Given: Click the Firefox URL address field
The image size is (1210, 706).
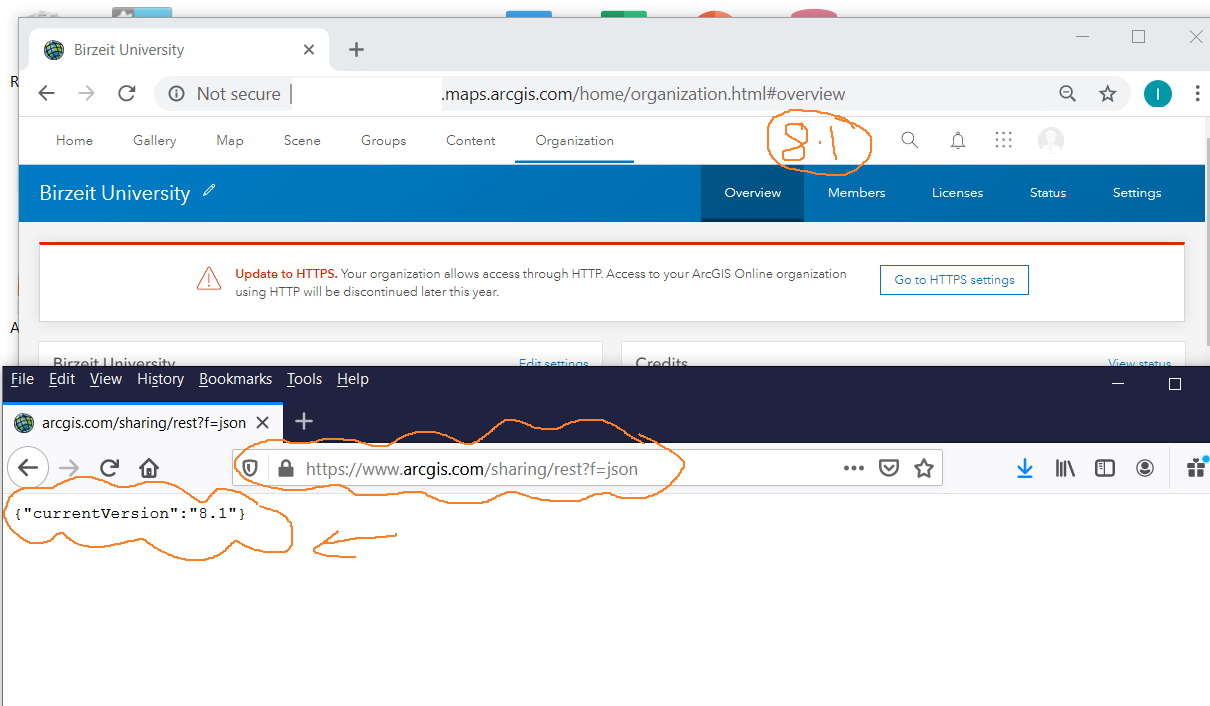Looking at the screenshot, I should click(588, 468).
